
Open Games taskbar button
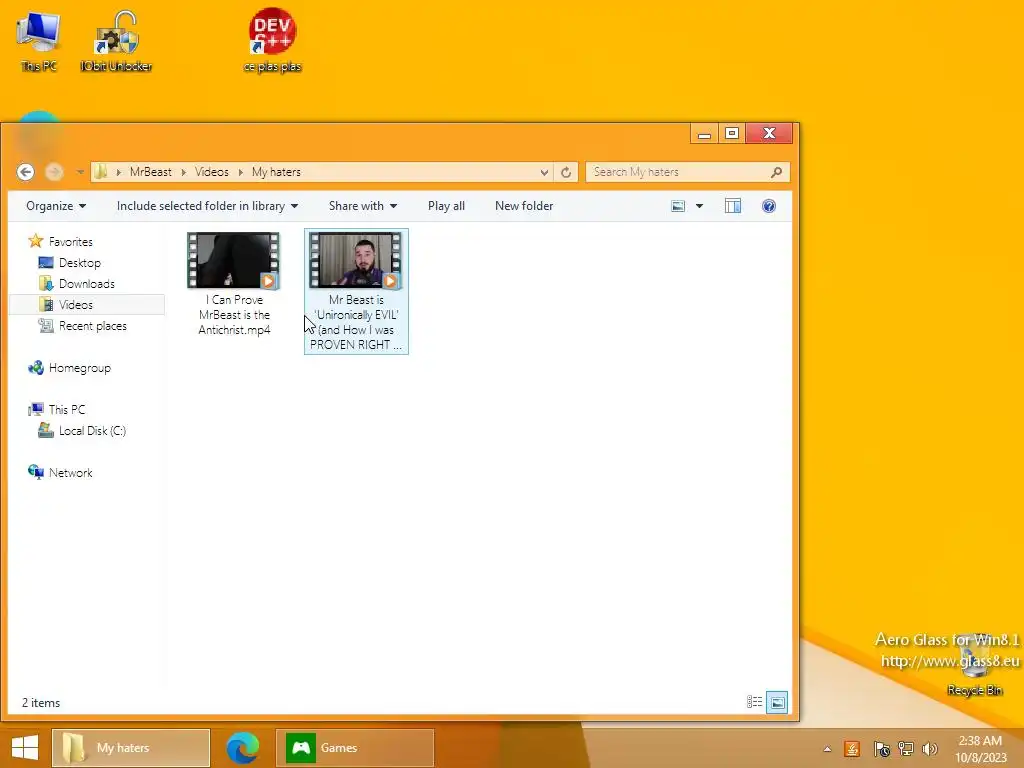click(355, 748)
